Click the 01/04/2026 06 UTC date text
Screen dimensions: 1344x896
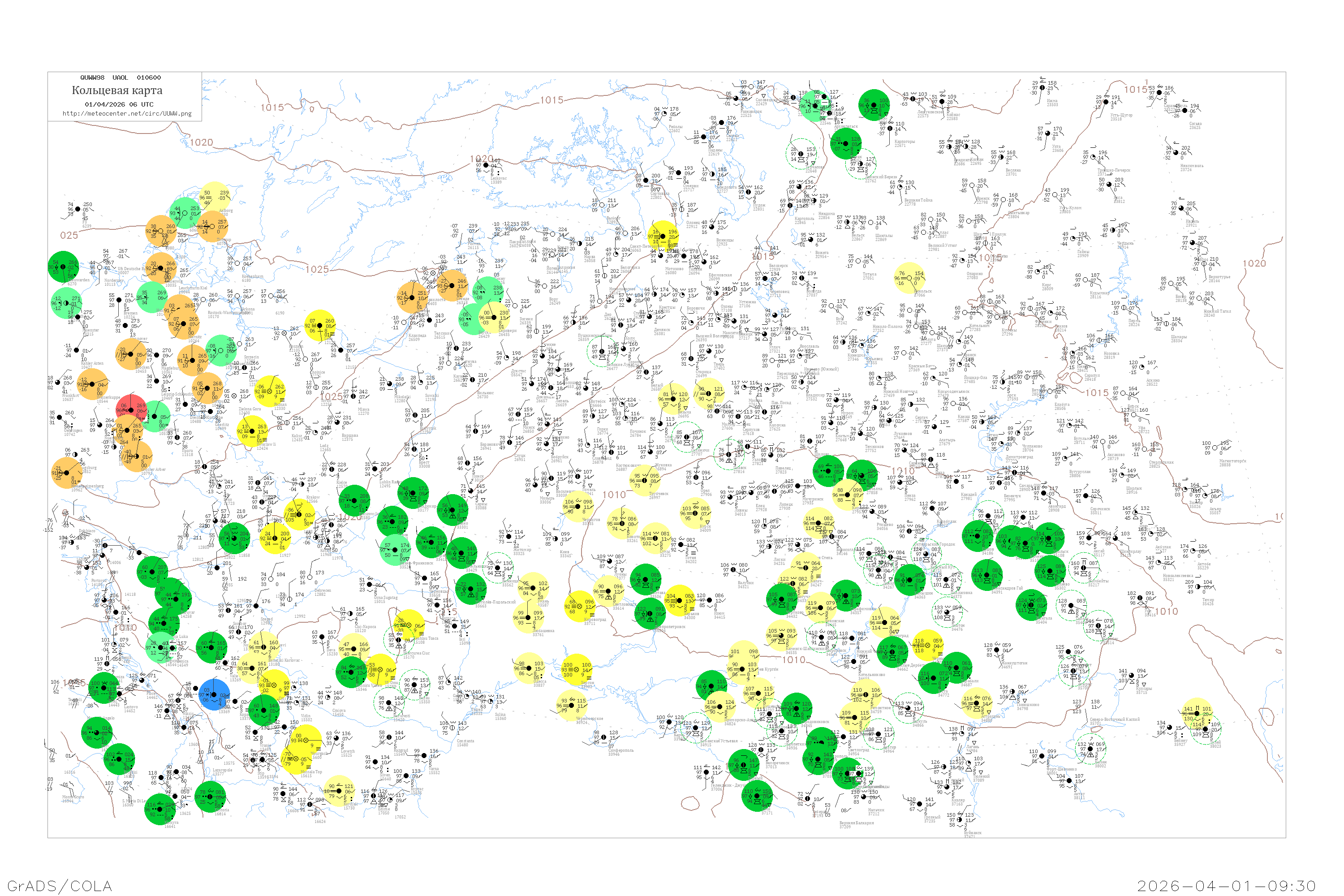(x=119, y=104)
